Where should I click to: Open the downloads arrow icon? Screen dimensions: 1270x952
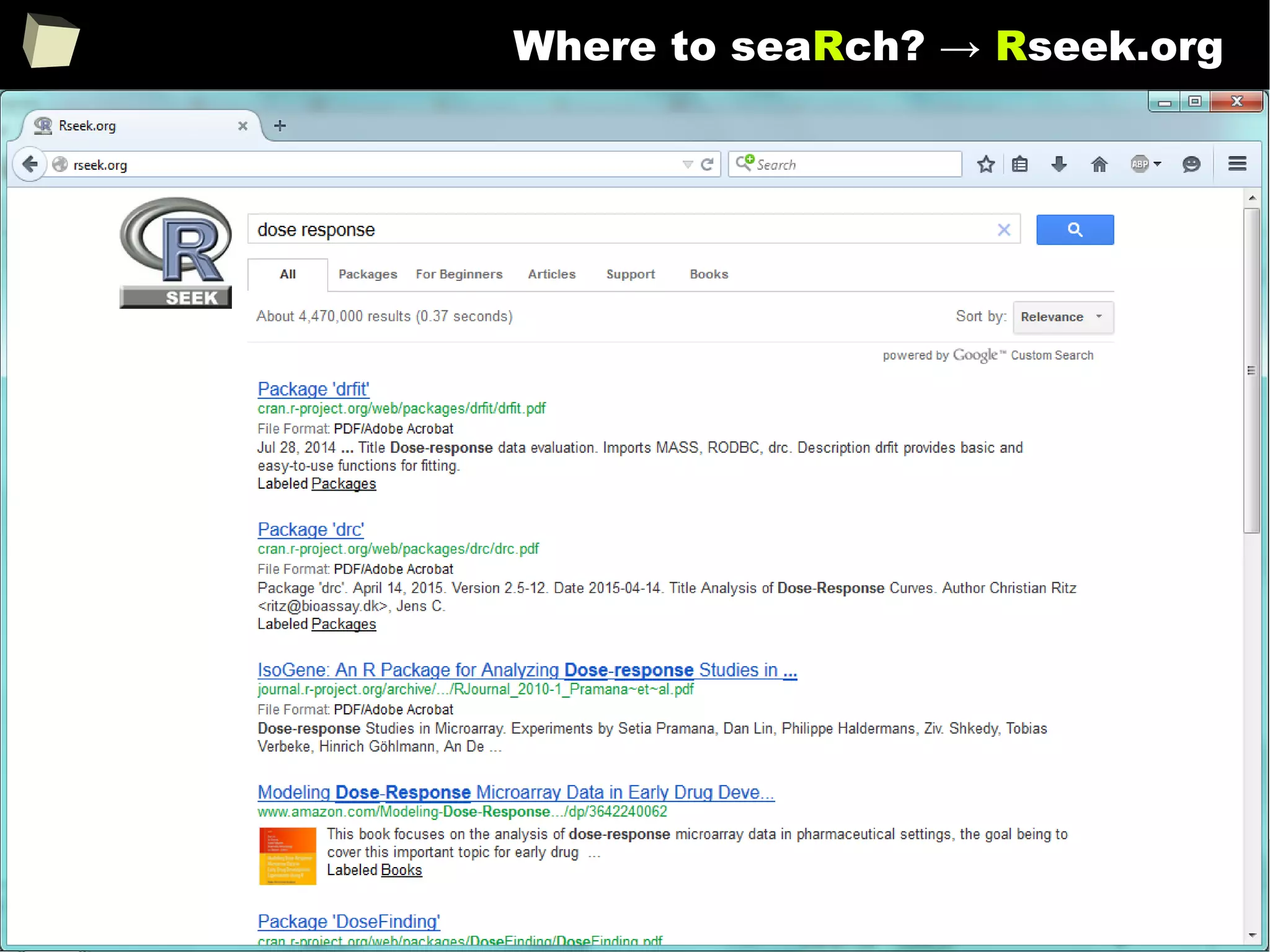1059,164
